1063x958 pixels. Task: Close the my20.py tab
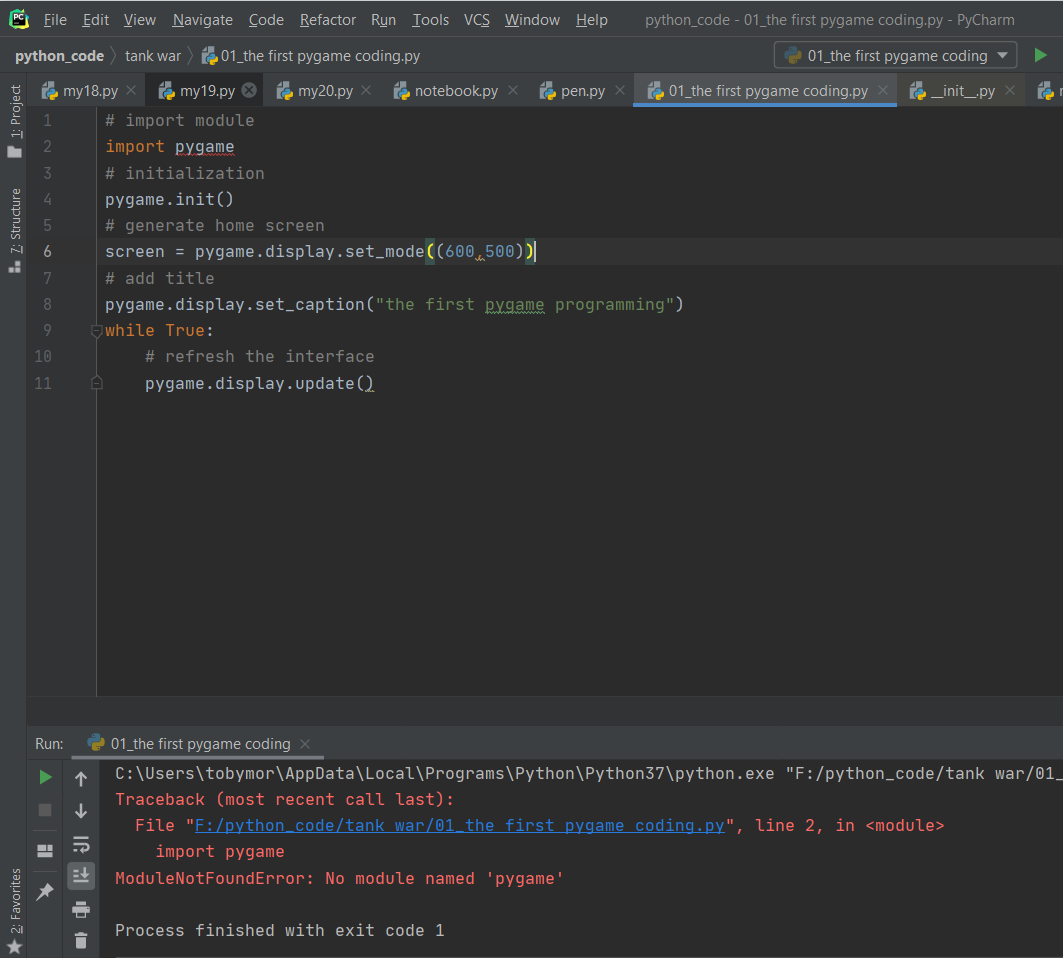(x=366, y=90)
